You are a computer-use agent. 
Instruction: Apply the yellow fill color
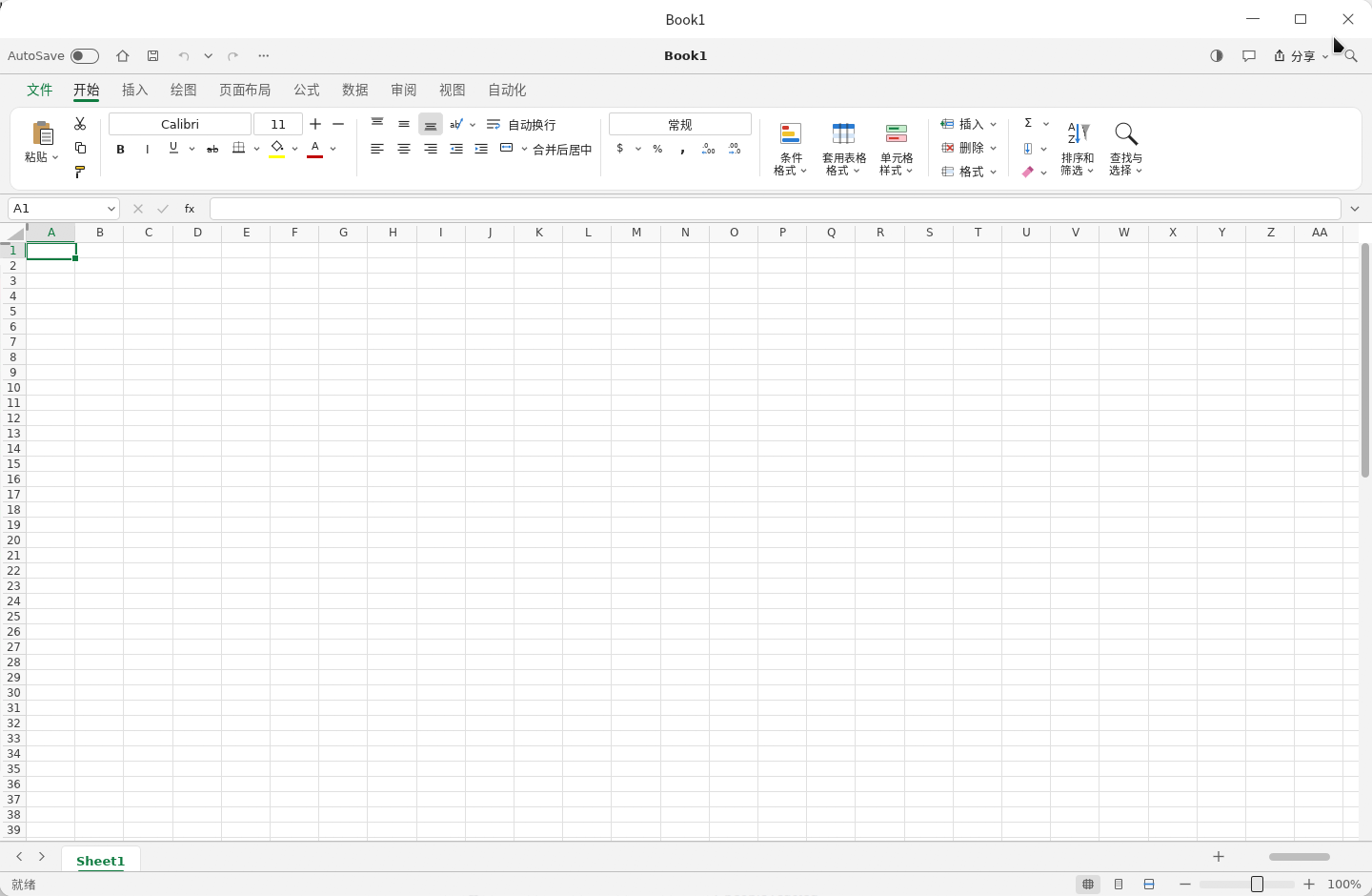277,149
